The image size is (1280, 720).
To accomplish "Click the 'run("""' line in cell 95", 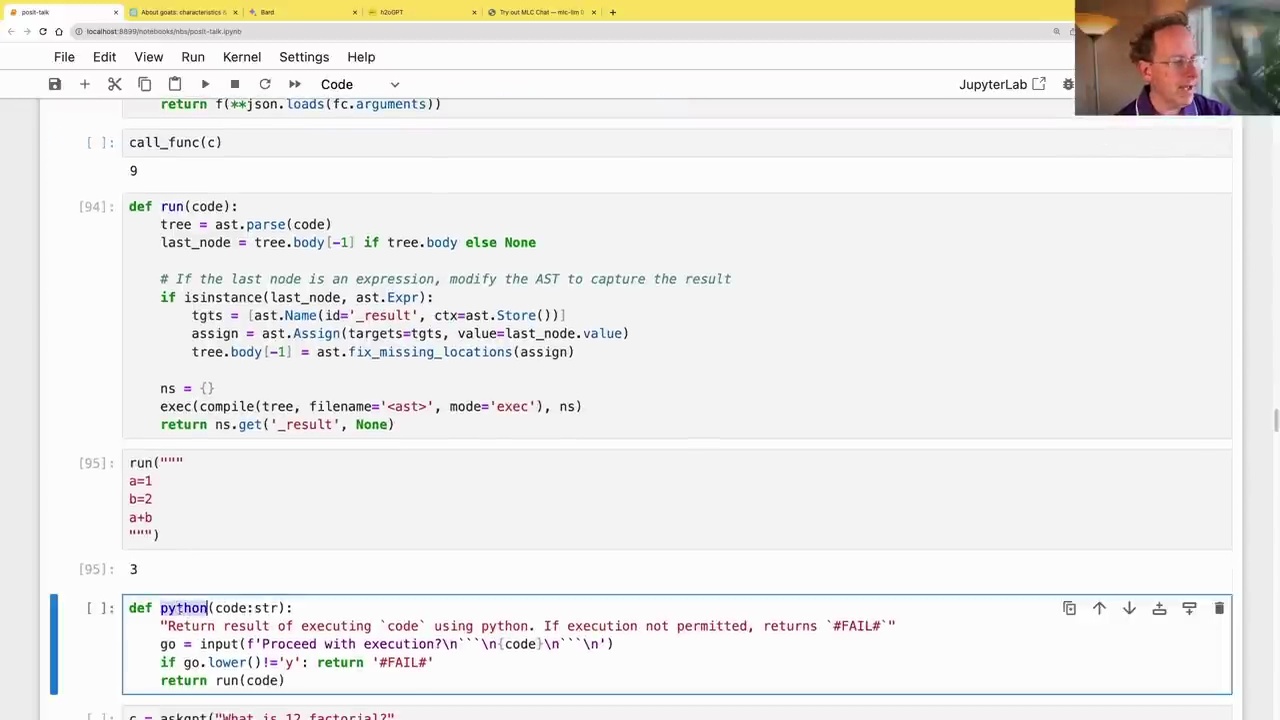I will tap(156, 463).
